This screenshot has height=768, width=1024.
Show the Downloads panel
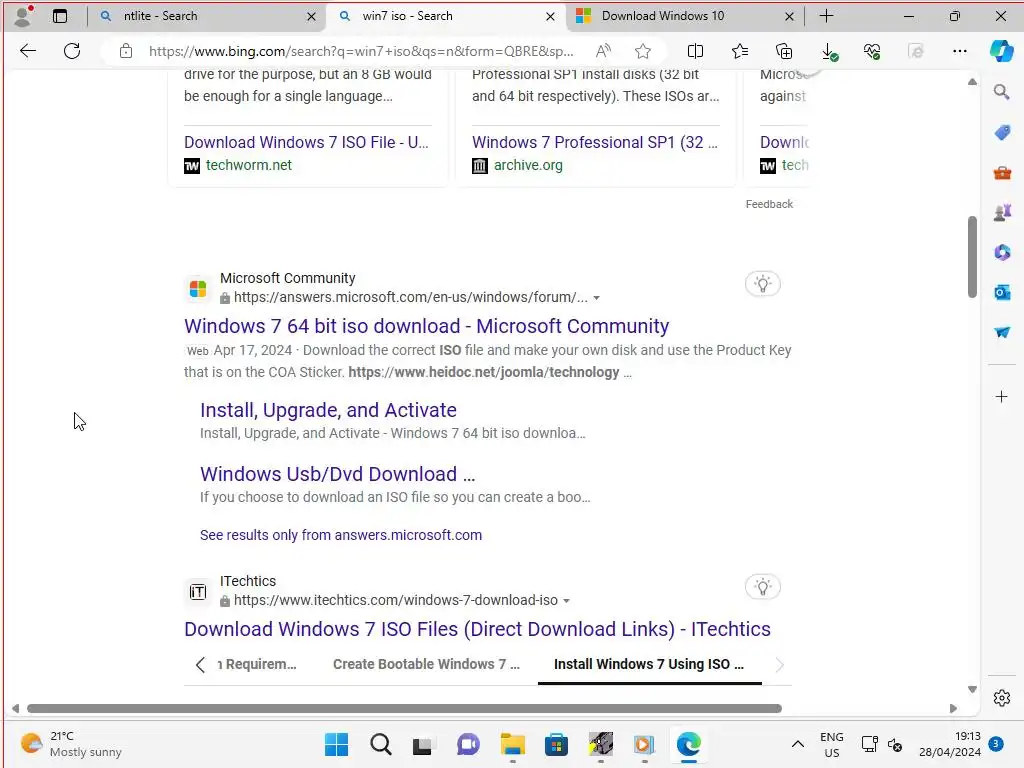(829, 52)
